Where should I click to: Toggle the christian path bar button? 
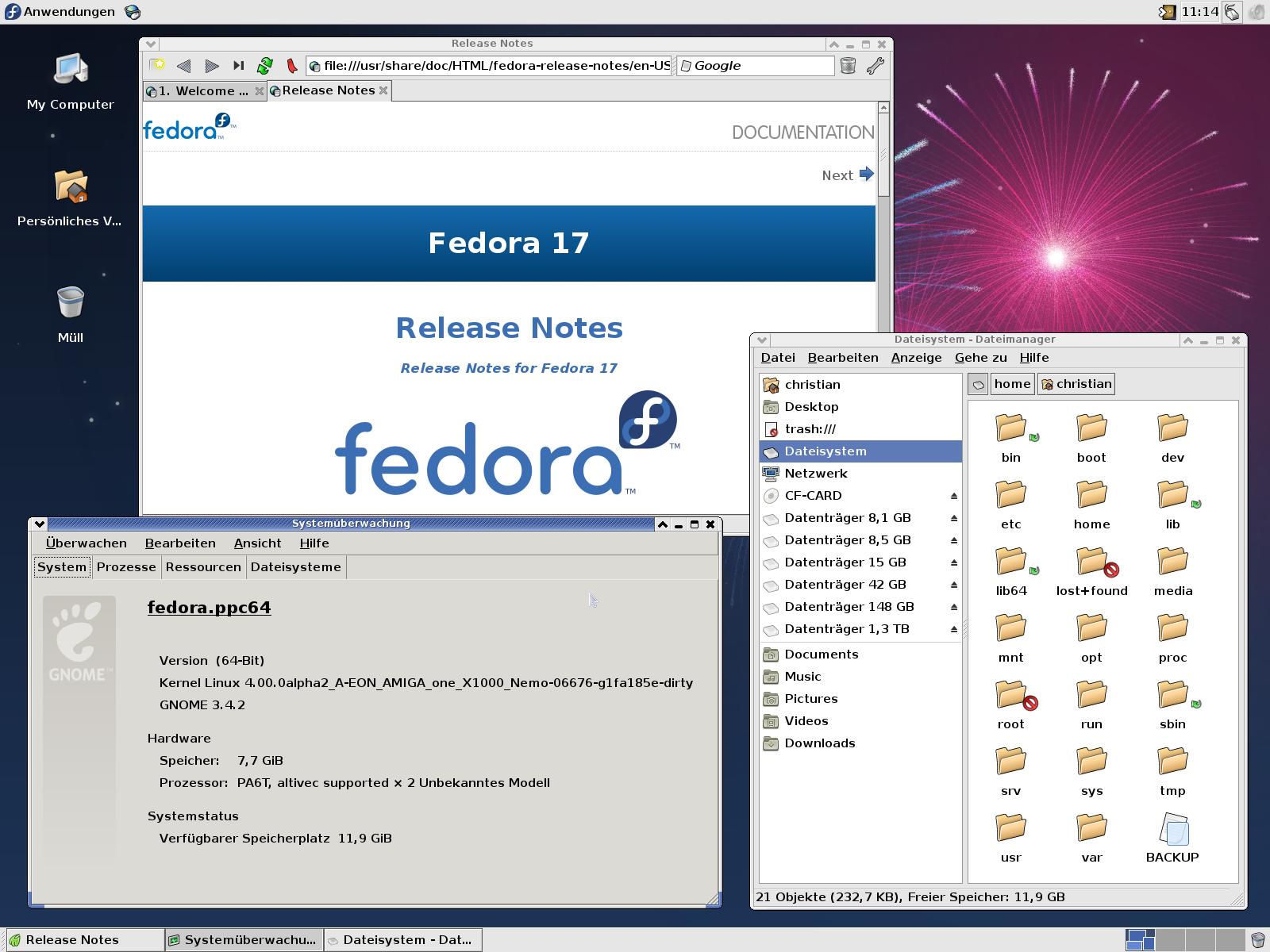pos(1076,384)
